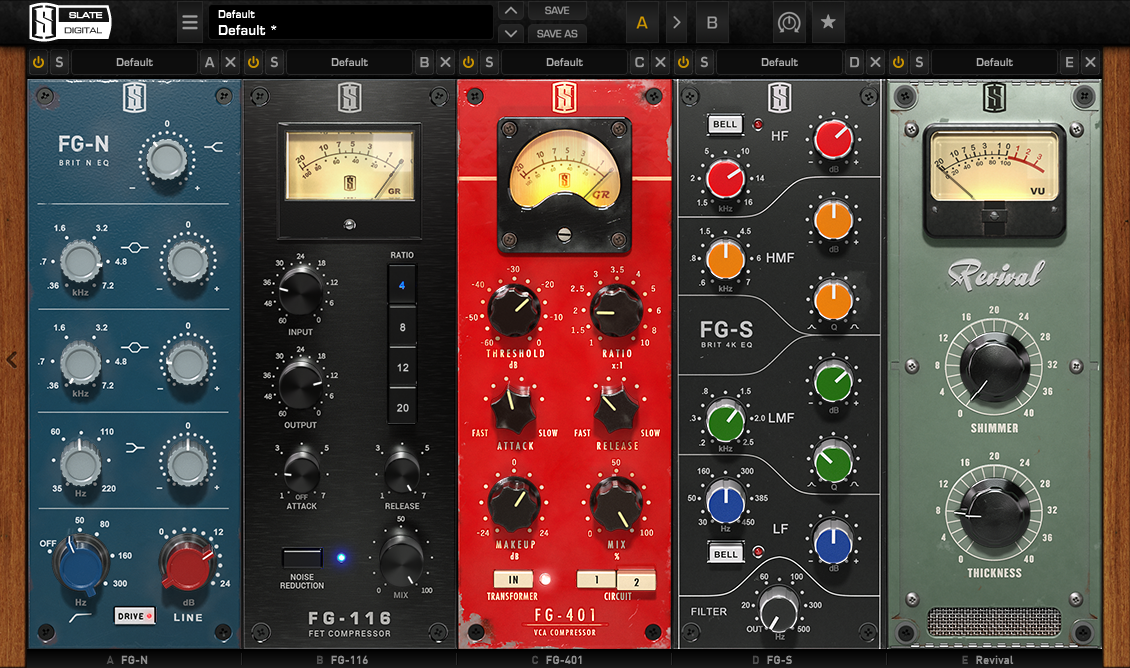Click the Slate Digital logo icon

pyautogui.click(x=70, y=21)
